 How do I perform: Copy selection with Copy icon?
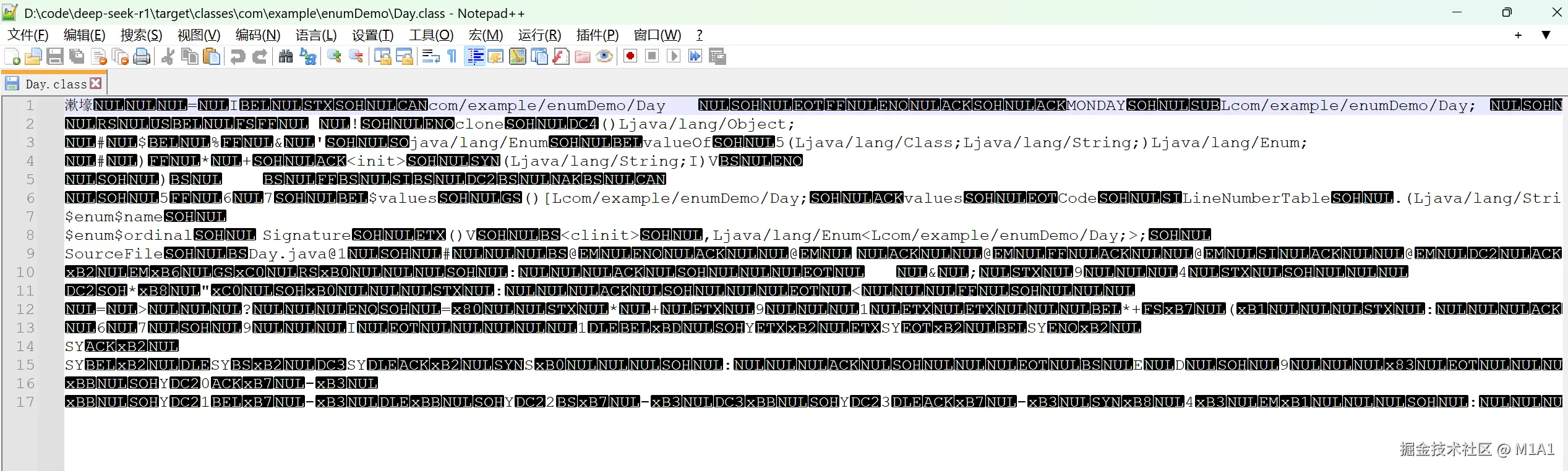(189, 57)
